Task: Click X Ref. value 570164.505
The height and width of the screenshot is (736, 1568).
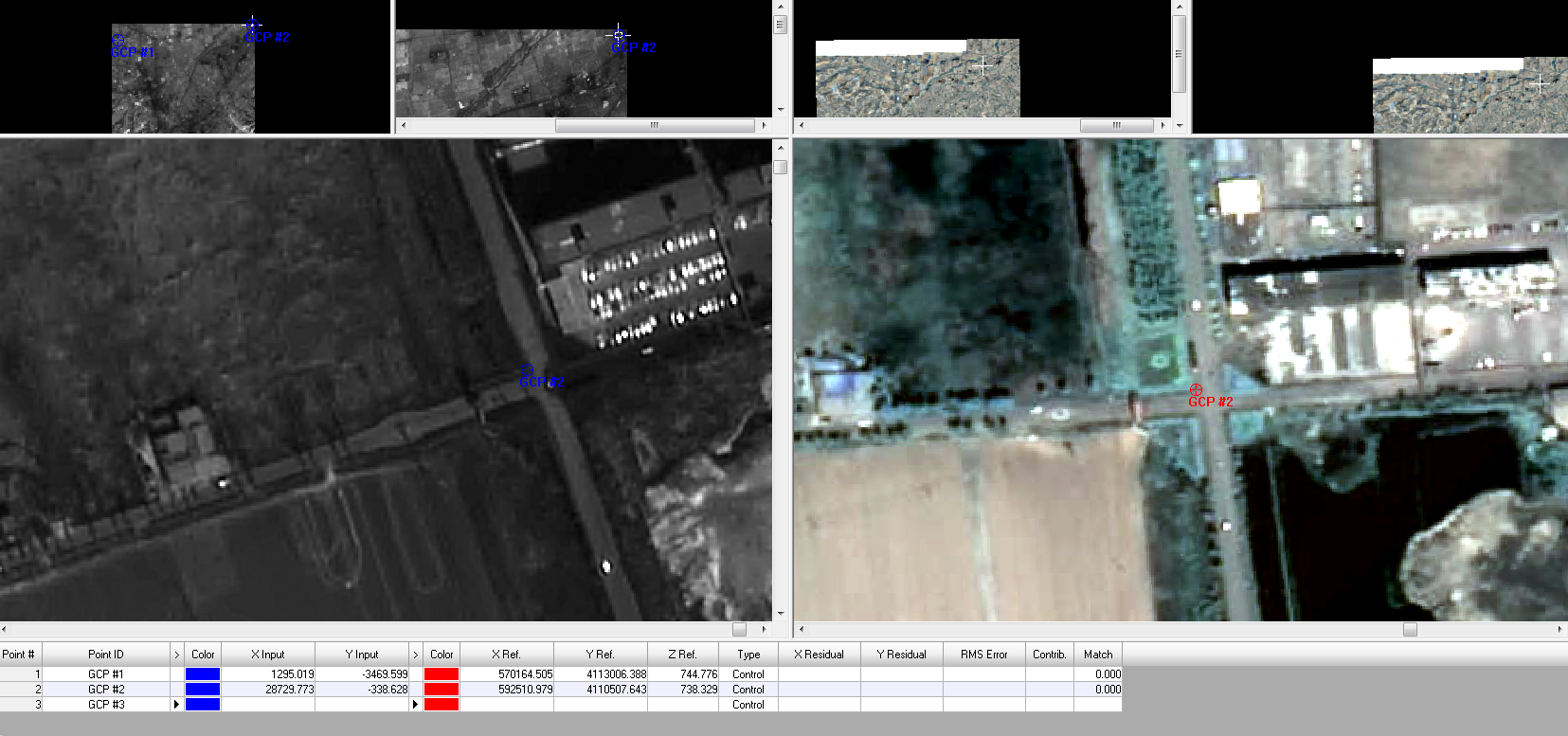Action: 507,674
